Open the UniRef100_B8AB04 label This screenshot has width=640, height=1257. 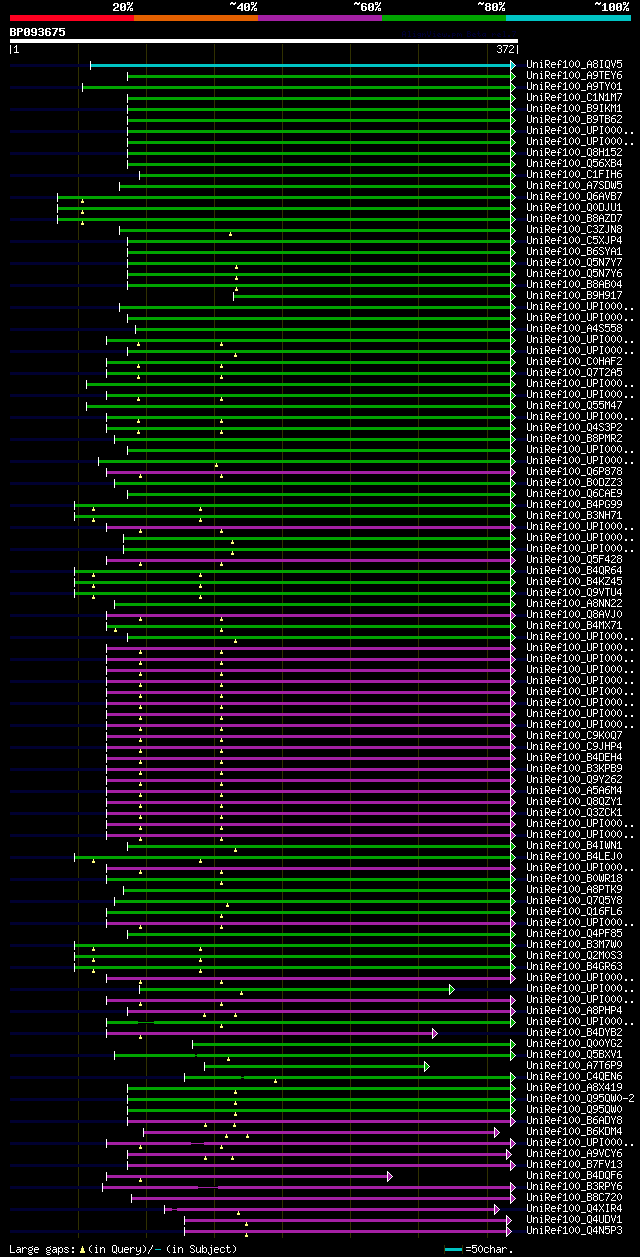click(x=574, y=284)
